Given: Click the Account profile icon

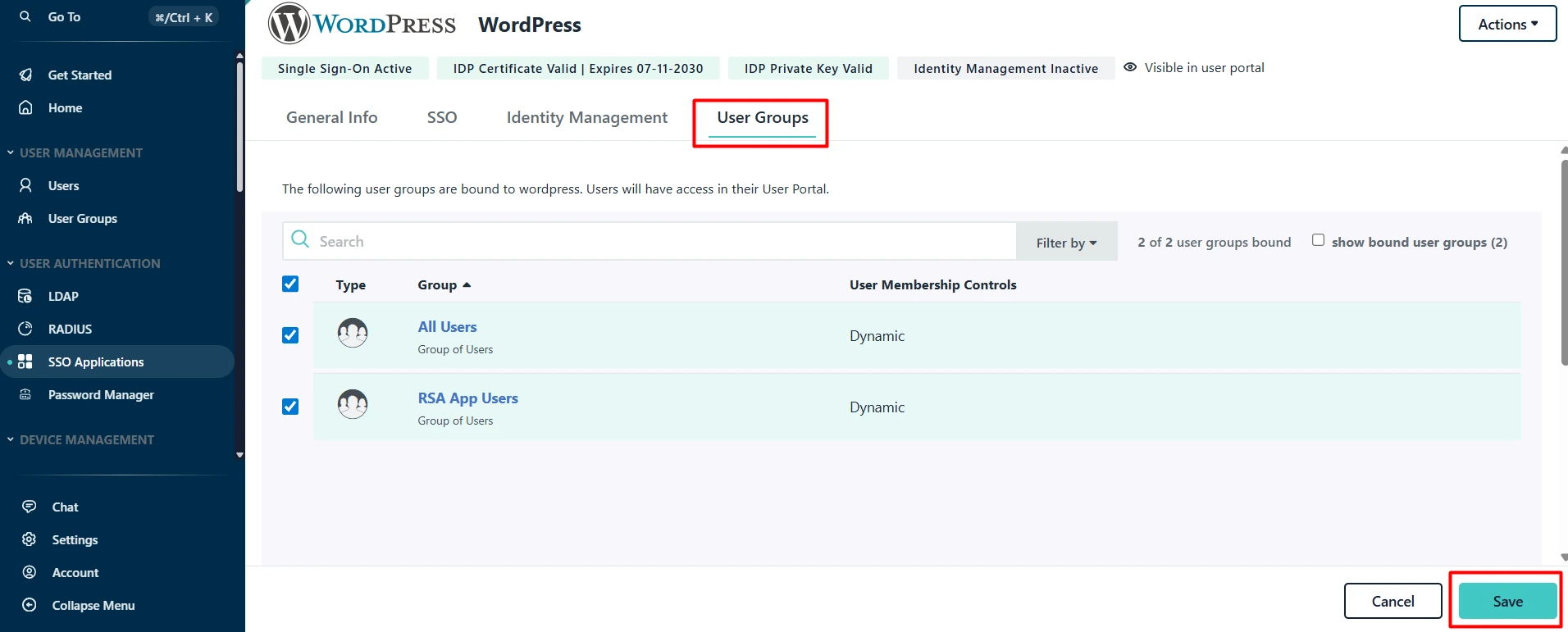Looking at the screenshot, I should (x=30, y=572).
